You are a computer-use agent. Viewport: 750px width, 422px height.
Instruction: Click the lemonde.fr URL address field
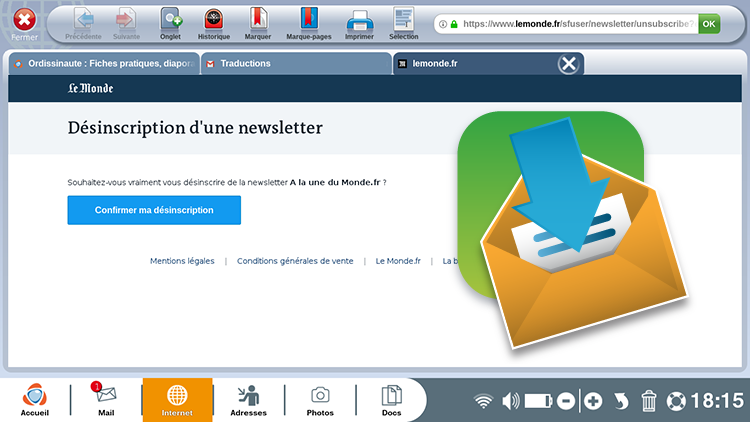click(x=578, y=24)
